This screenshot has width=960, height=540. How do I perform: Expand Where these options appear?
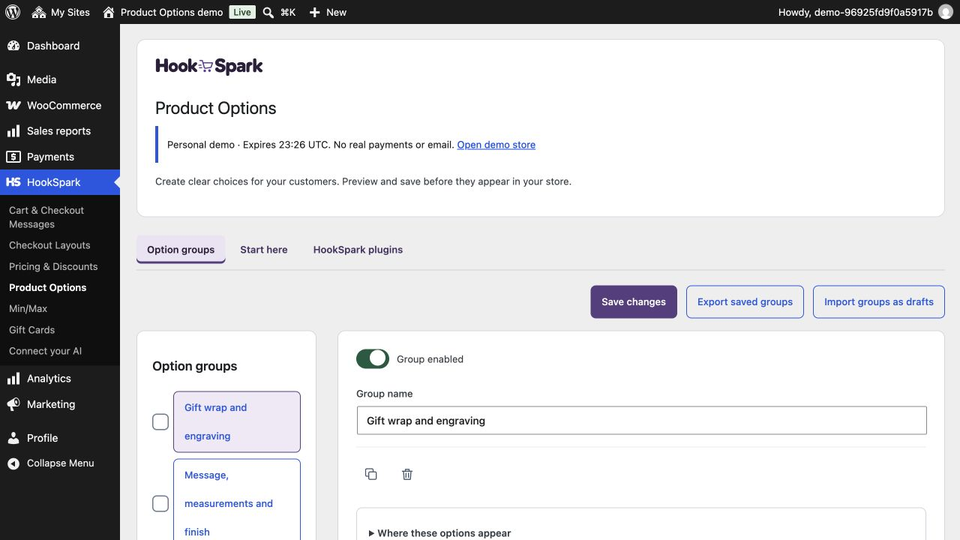pyautogui.click(x=440, y=533)
